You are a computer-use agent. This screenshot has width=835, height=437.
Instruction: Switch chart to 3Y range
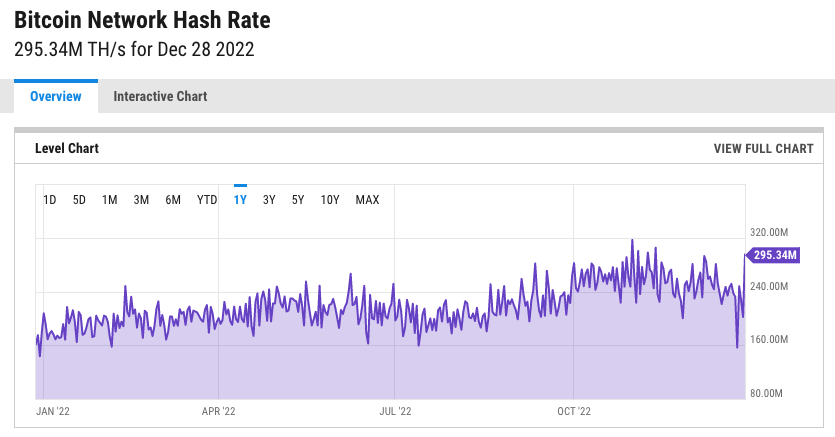tap(269, 200)
